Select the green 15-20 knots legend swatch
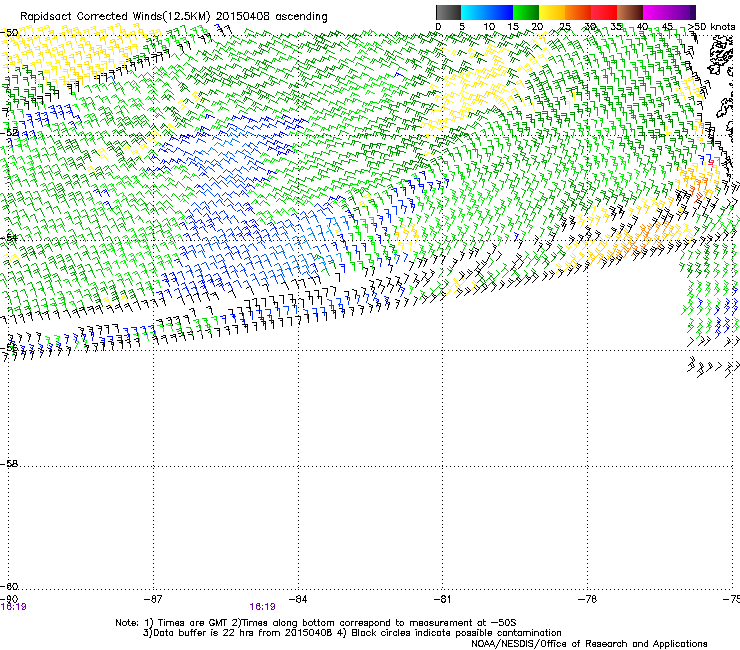The height and width of the screenshot is (650, 740). tap(526, 12)
